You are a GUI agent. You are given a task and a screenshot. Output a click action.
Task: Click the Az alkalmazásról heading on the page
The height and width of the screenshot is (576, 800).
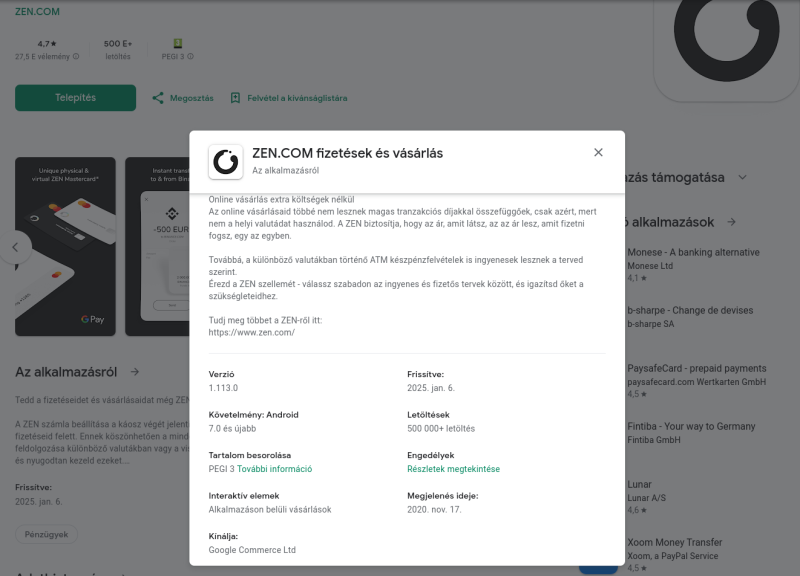pyautogui.click(x=66, y=372)
